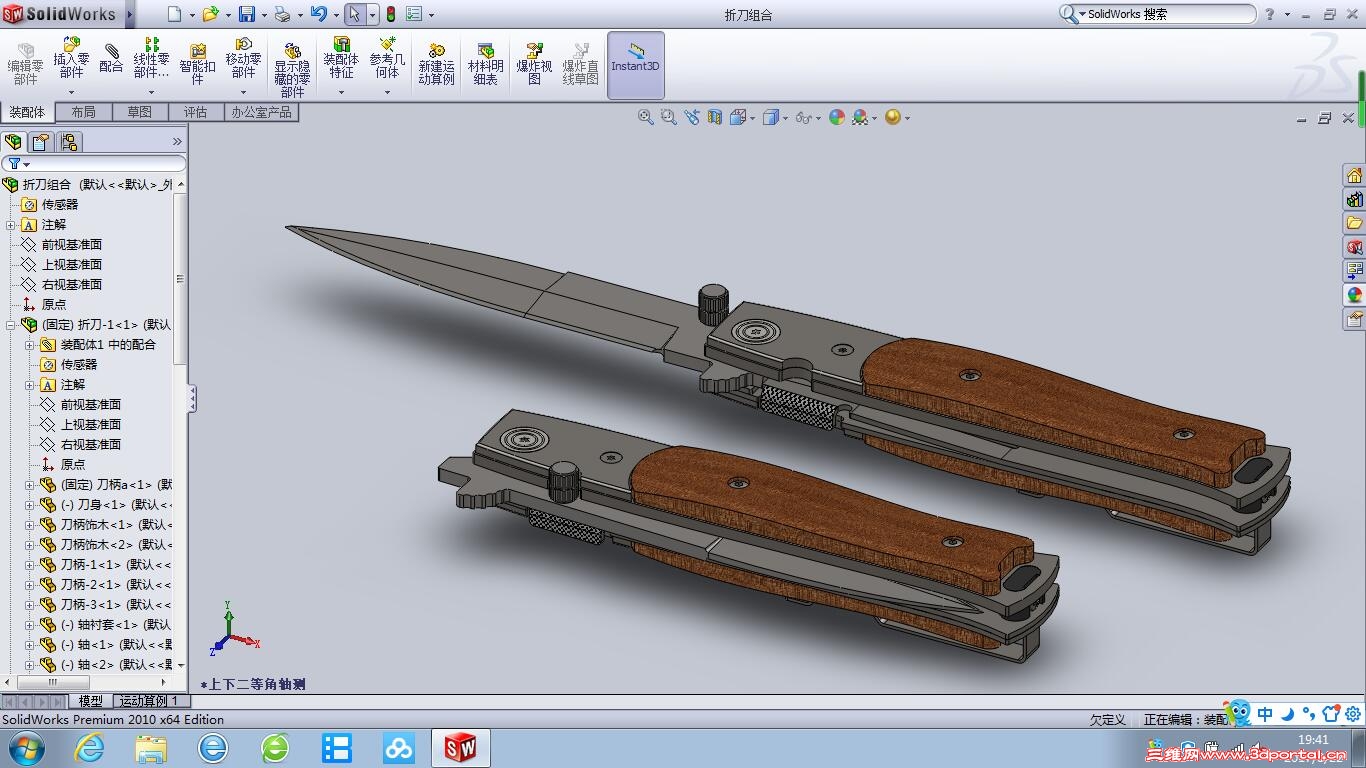Switch to the 运动算例 1 bottom tab
This screenshot has height=768, width=1366.
pyautogui.click(x=149, y=701)
